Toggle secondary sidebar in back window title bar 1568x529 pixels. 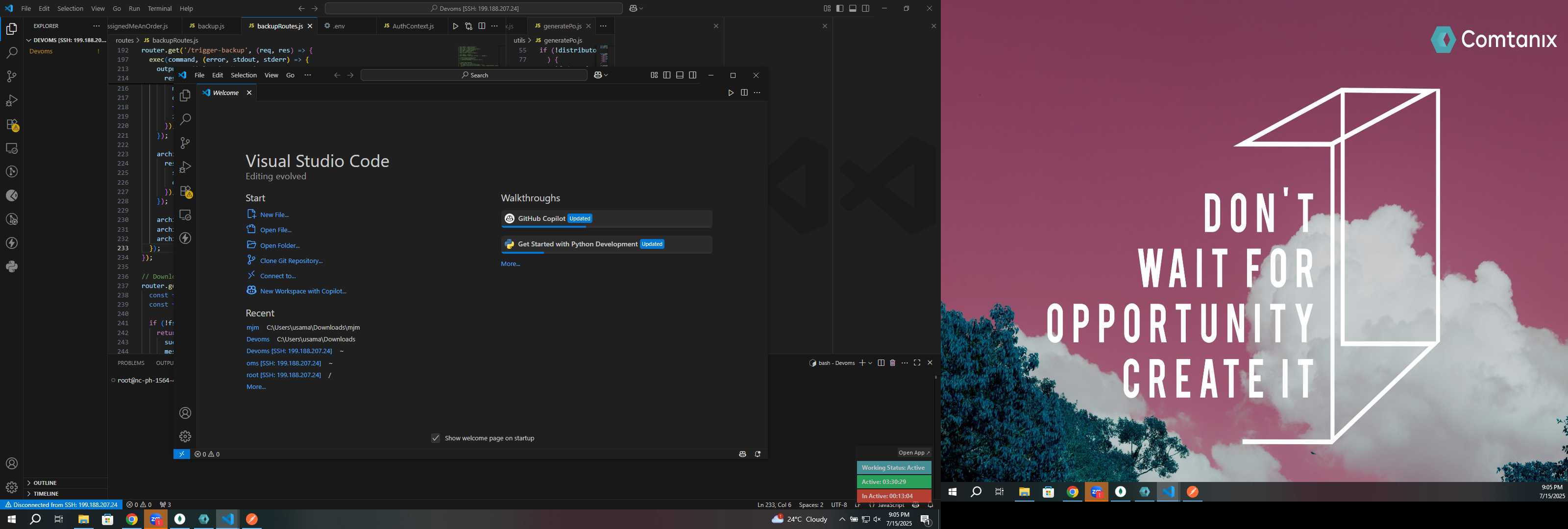(x=865, y=8)
